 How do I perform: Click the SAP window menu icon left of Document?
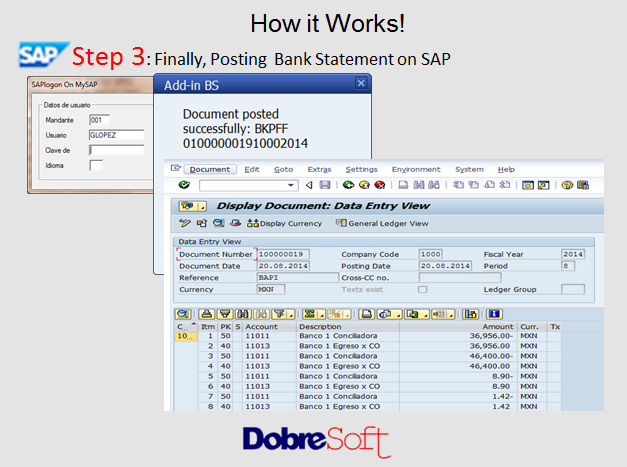pos(176,168)
